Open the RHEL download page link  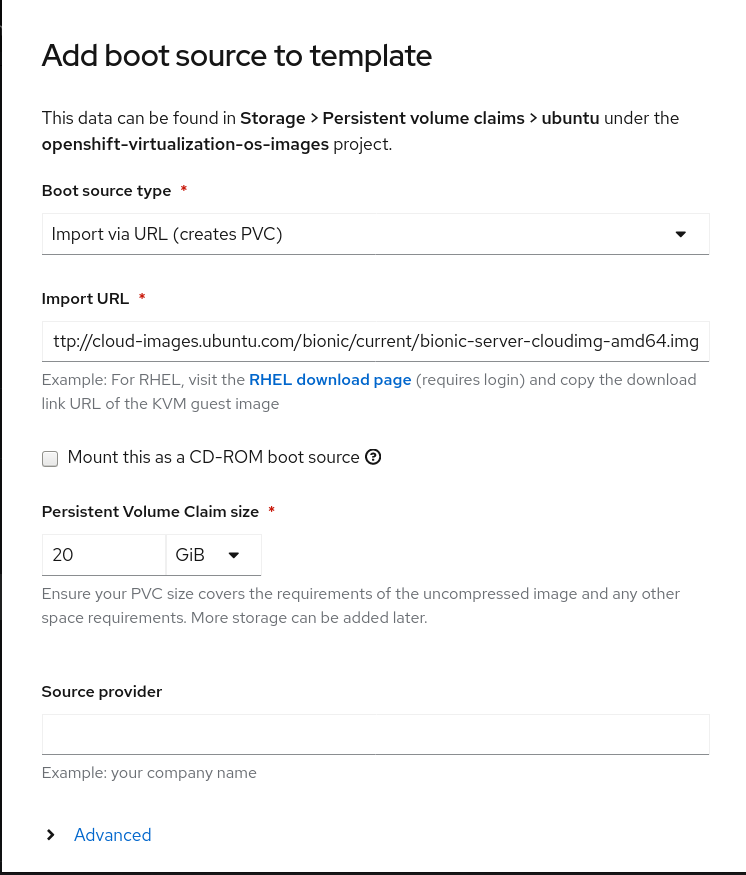click(x=330, y=379)
